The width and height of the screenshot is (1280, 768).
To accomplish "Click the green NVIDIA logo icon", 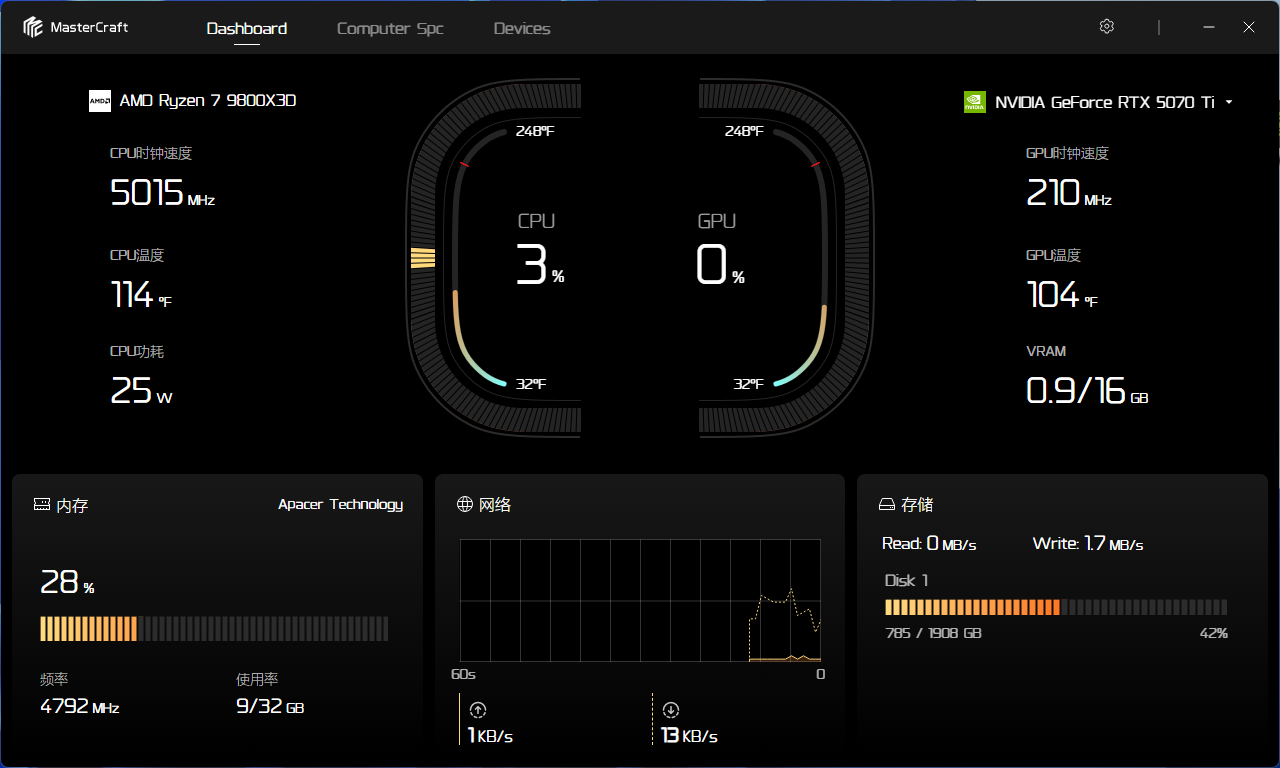I will [x=975, y=102].
